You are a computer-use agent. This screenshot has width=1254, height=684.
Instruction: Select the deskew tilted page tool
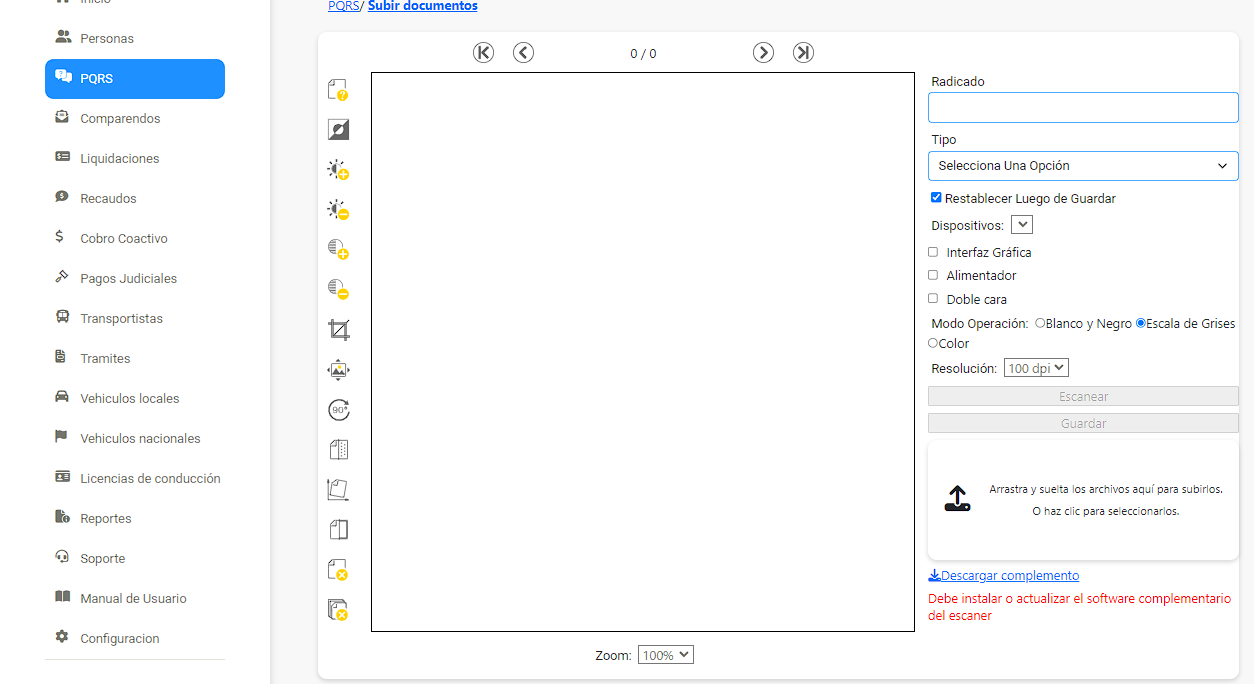338,490
